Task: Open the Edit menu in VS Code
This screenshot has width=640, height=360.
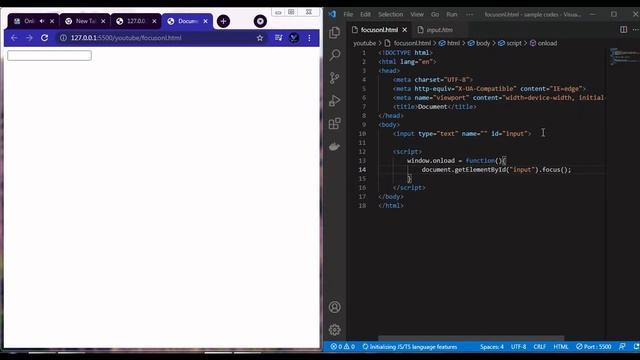Action: pos(365,14)
